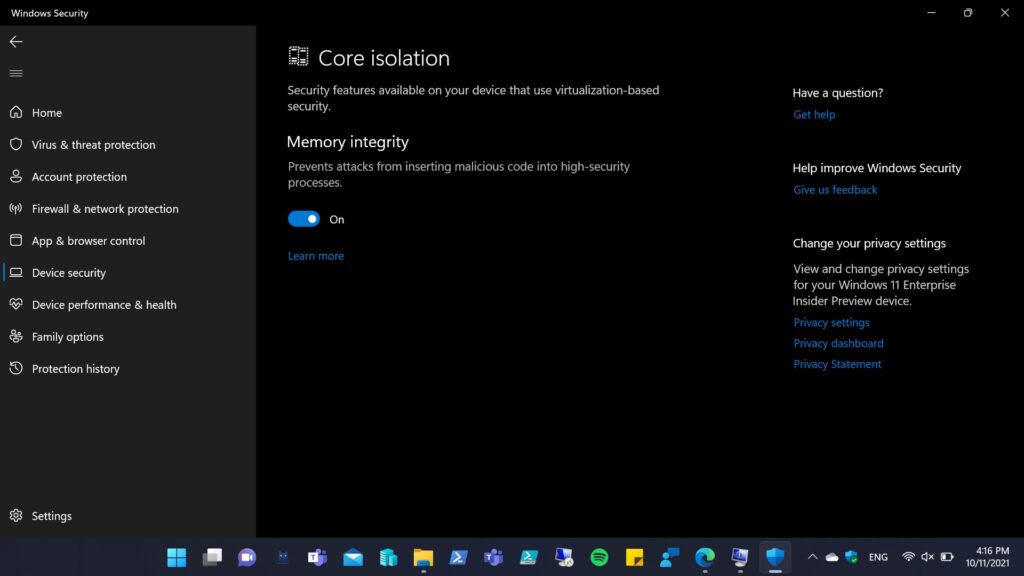1024x576 pixels.
Task: Click the back arrow icon
Action: pyautogui.click(x=15, y=42)
